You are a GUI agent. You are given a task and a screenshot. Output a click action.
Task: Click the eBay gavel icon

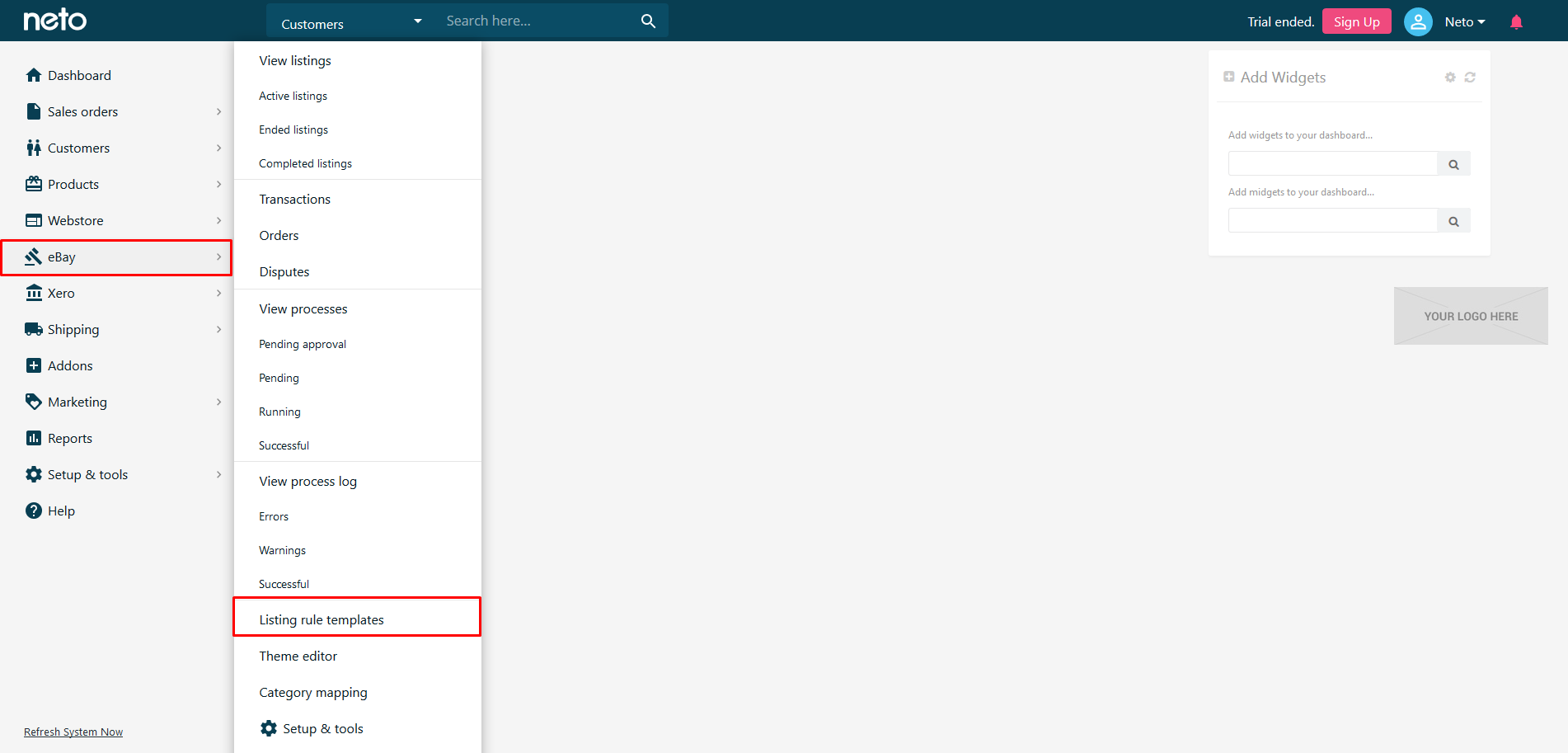coord(34,256)
